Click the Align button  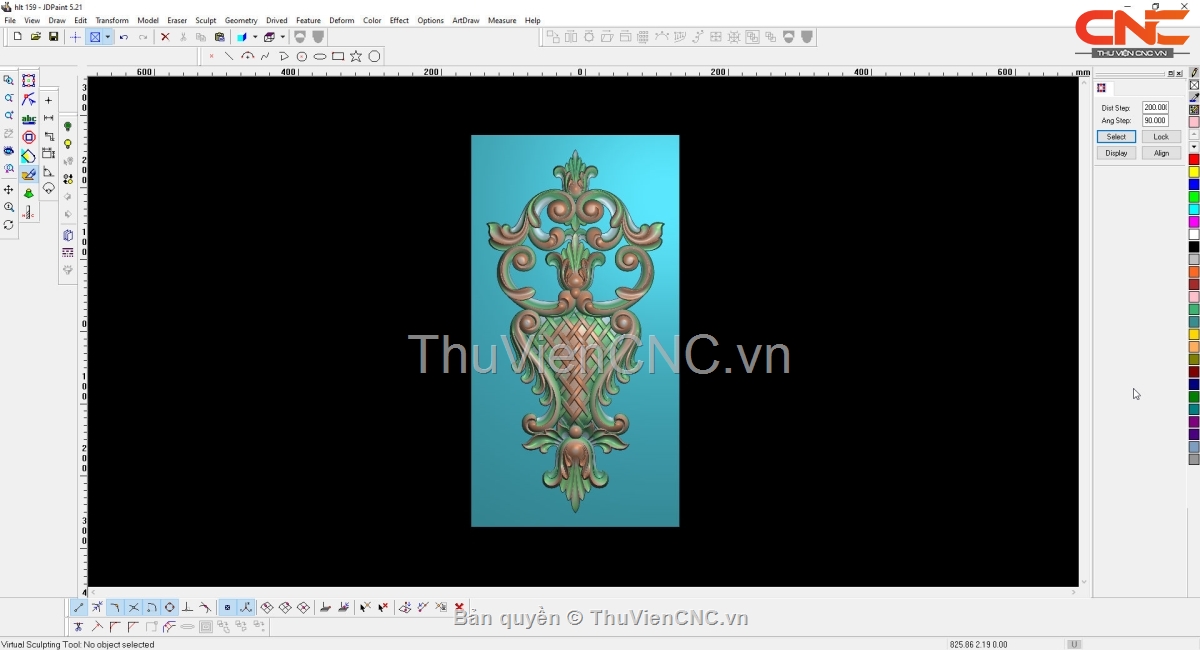click(x=1161, y=153)
